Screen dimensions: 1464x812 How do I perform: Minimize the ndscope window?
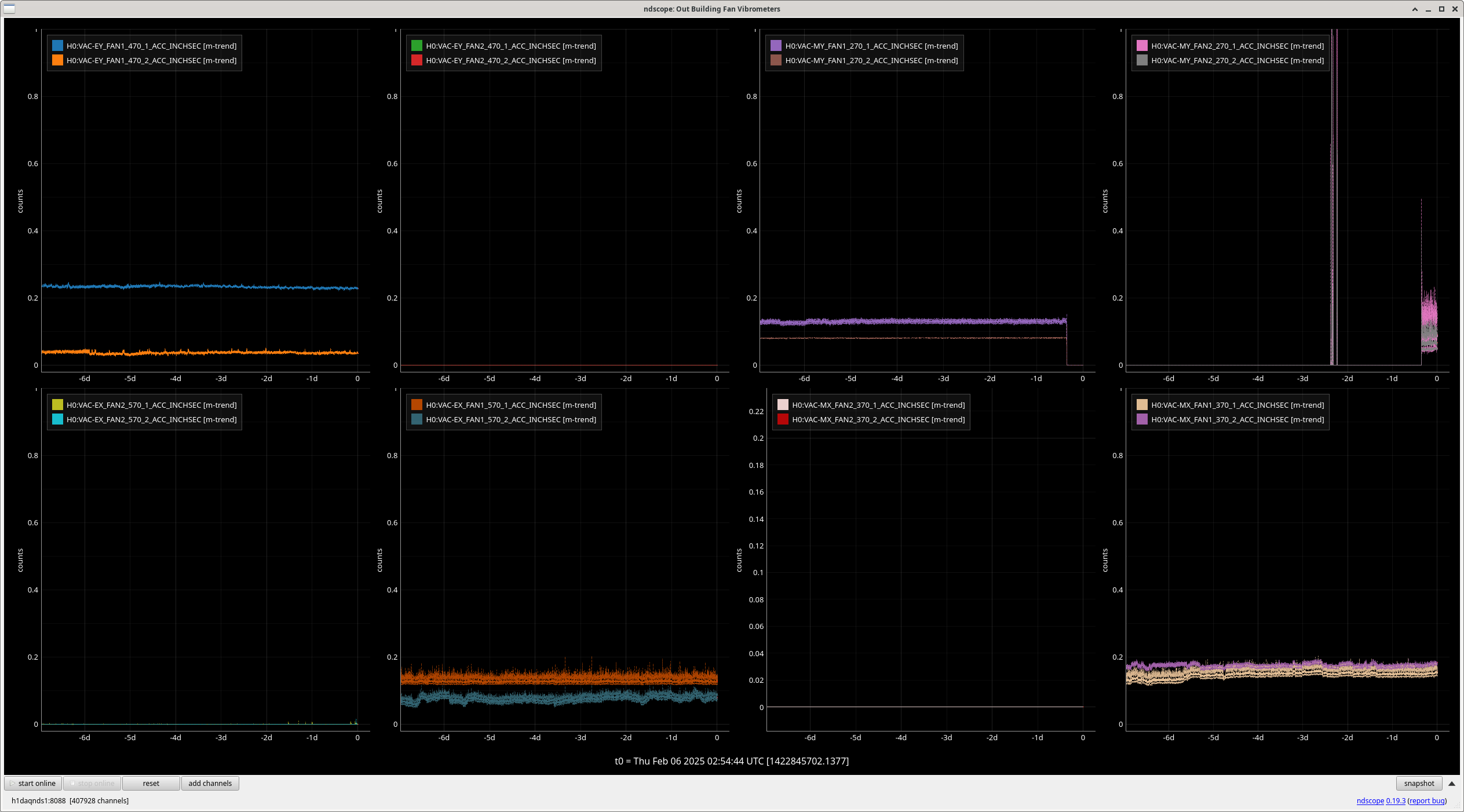pyautogui.click(x=1428, y=9)
